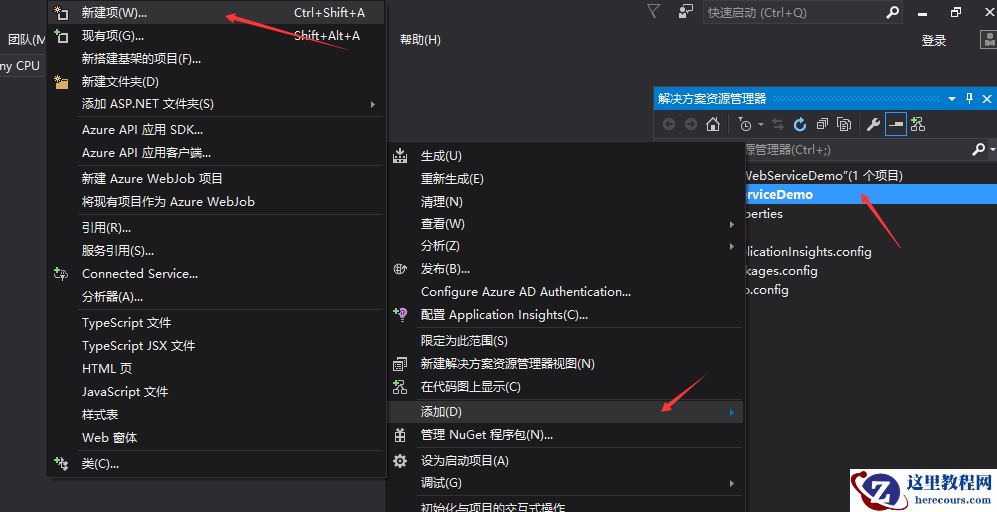This screenshot has height=512, width=997.
Task: Expand the 添加(D) submenu arrow
Action: pyautogui.click(x=732, y=412)
